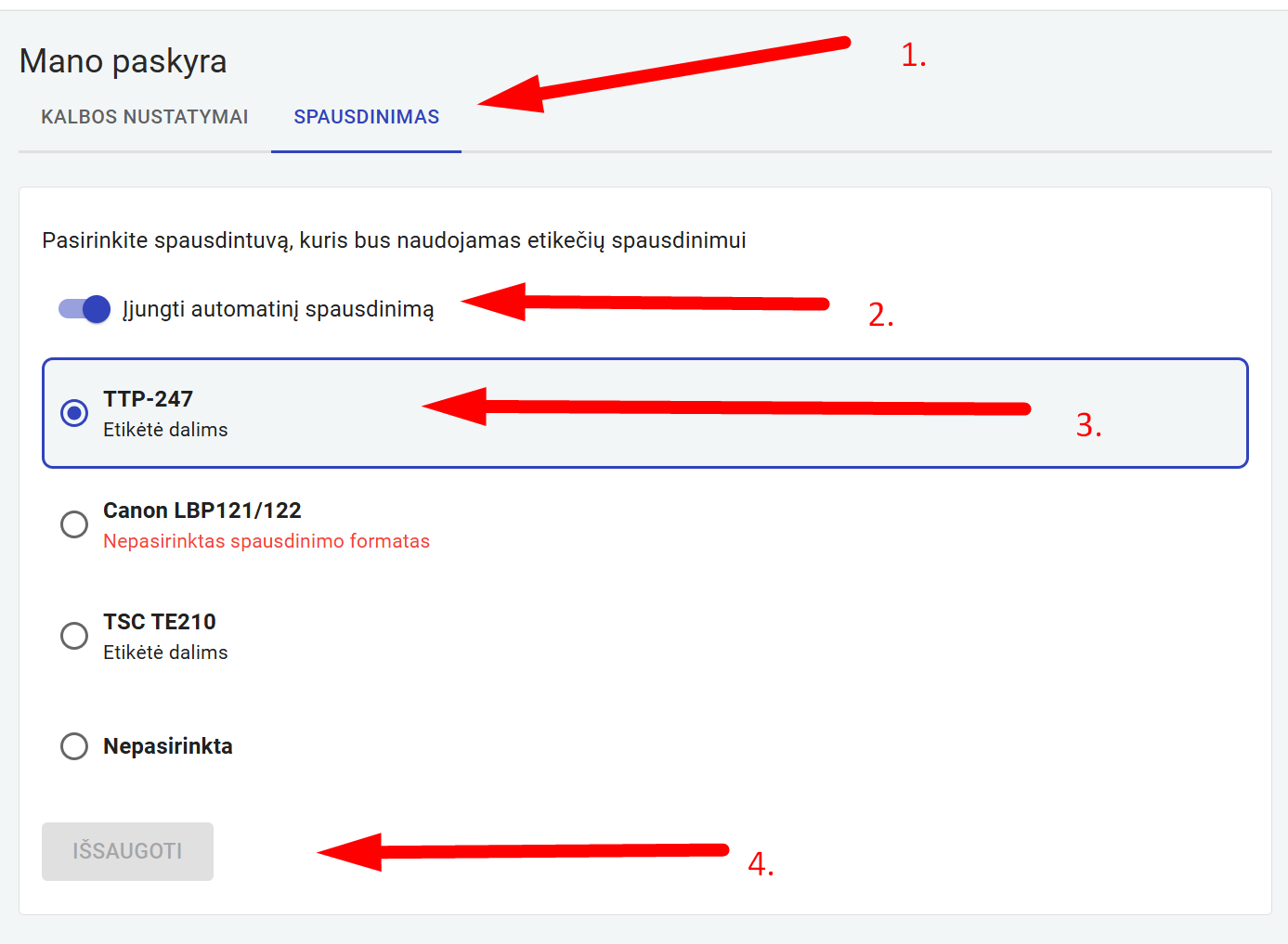
Task: Pick the Nepasirinkta radio option
Action: [74, 746]
